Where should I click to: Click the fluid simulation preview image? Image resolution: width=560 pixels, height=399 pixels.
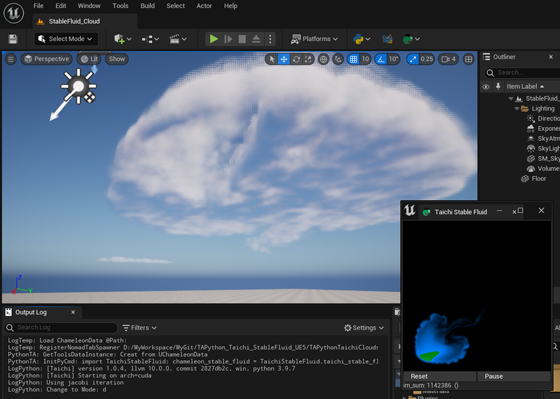pyautogui.click(x=477, y=296)
